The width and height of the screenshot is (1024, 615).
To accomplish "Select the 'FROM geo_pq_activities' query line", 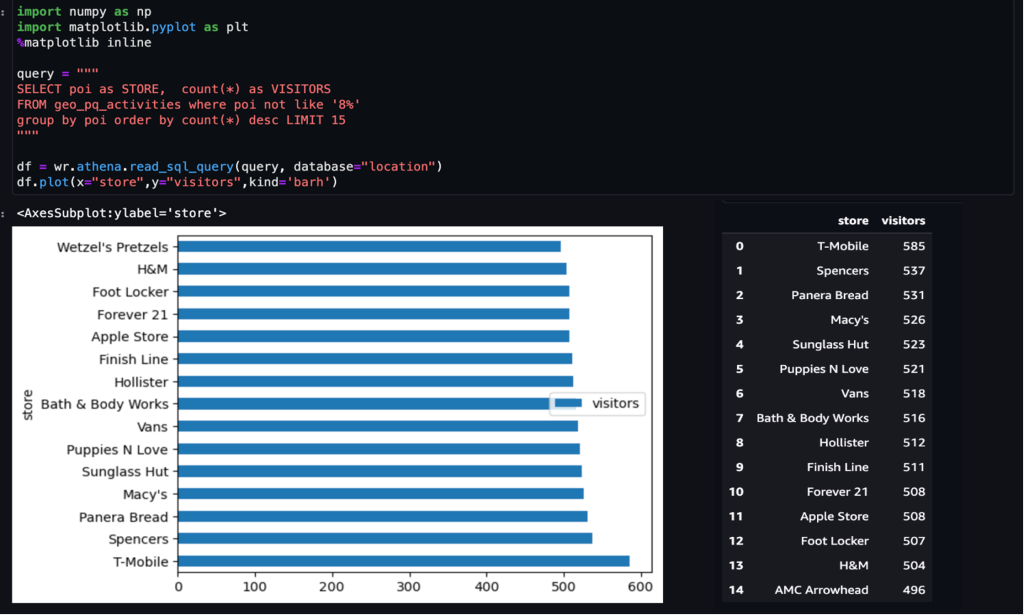I will coord(189,104).
